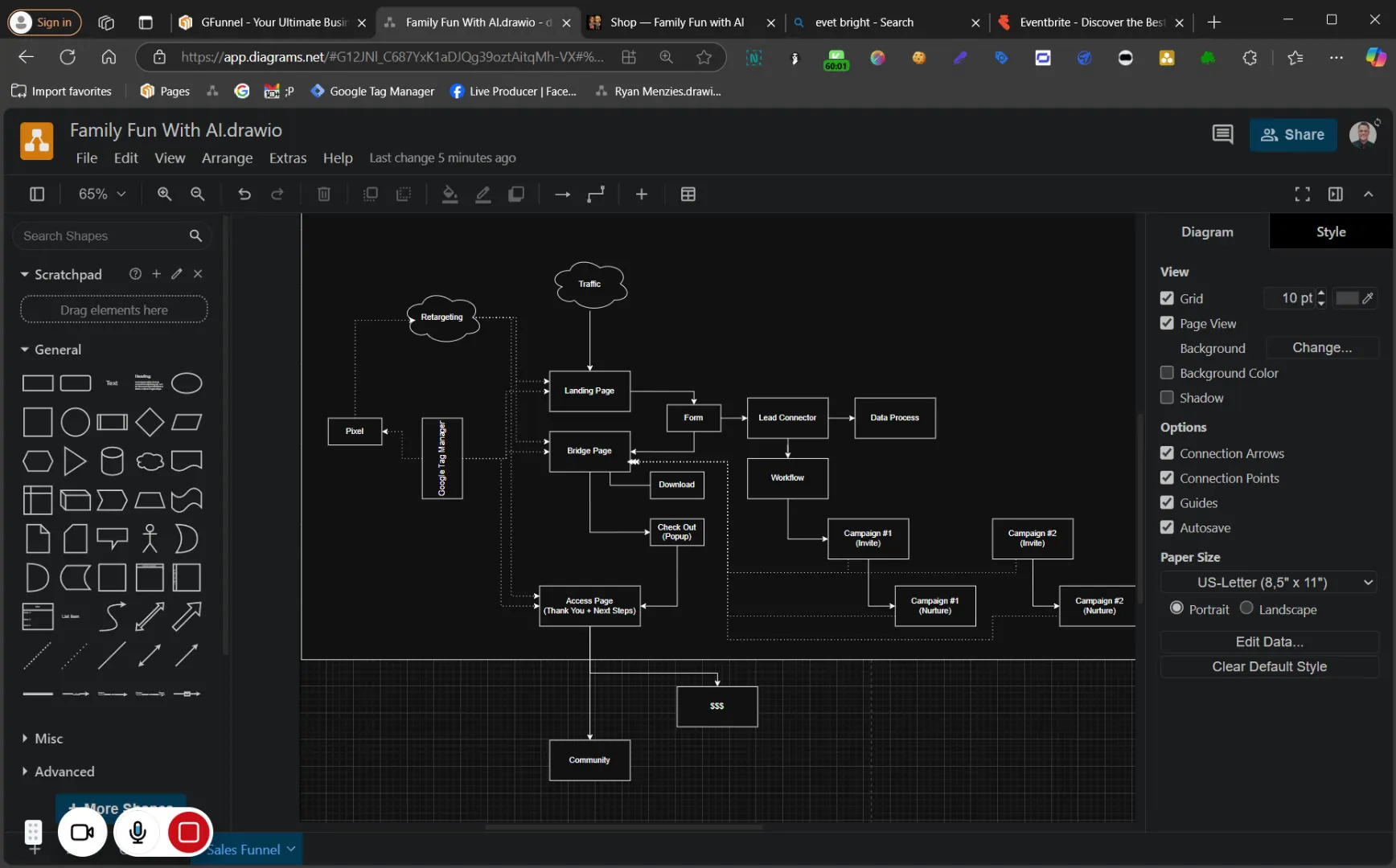Redo the last action
Screen dimensions: 1396x868
point(277,194)
